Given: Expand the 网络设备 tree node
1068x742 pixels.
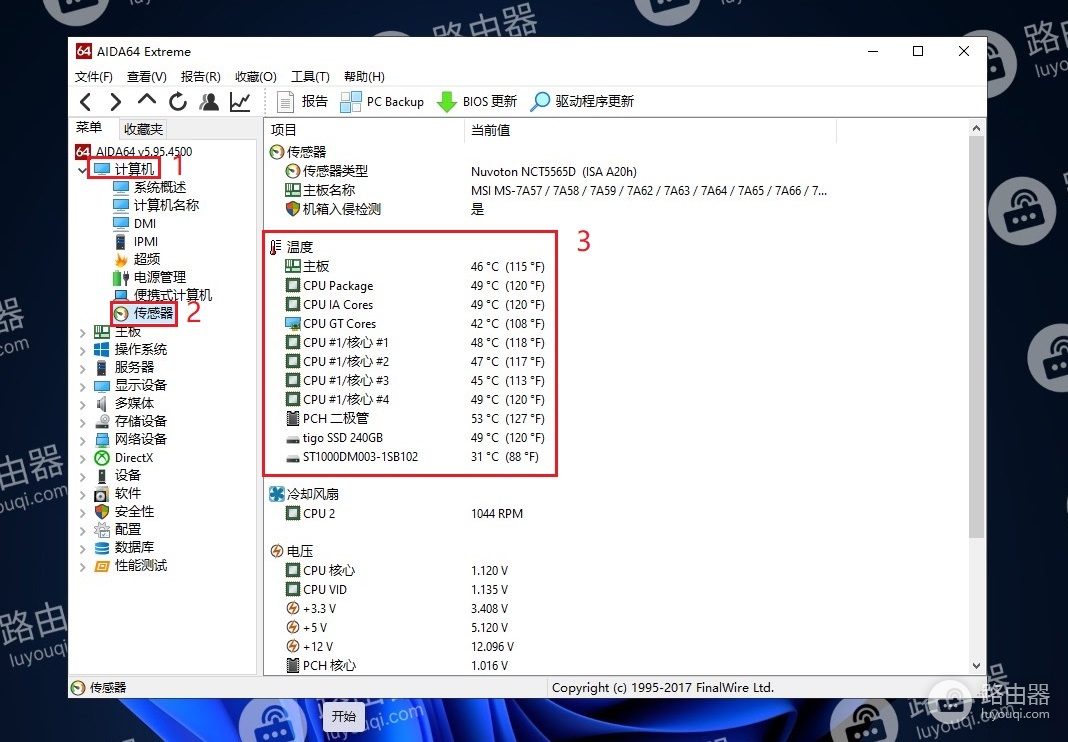Looking at the screenshot, I should [x=82, y=440].
